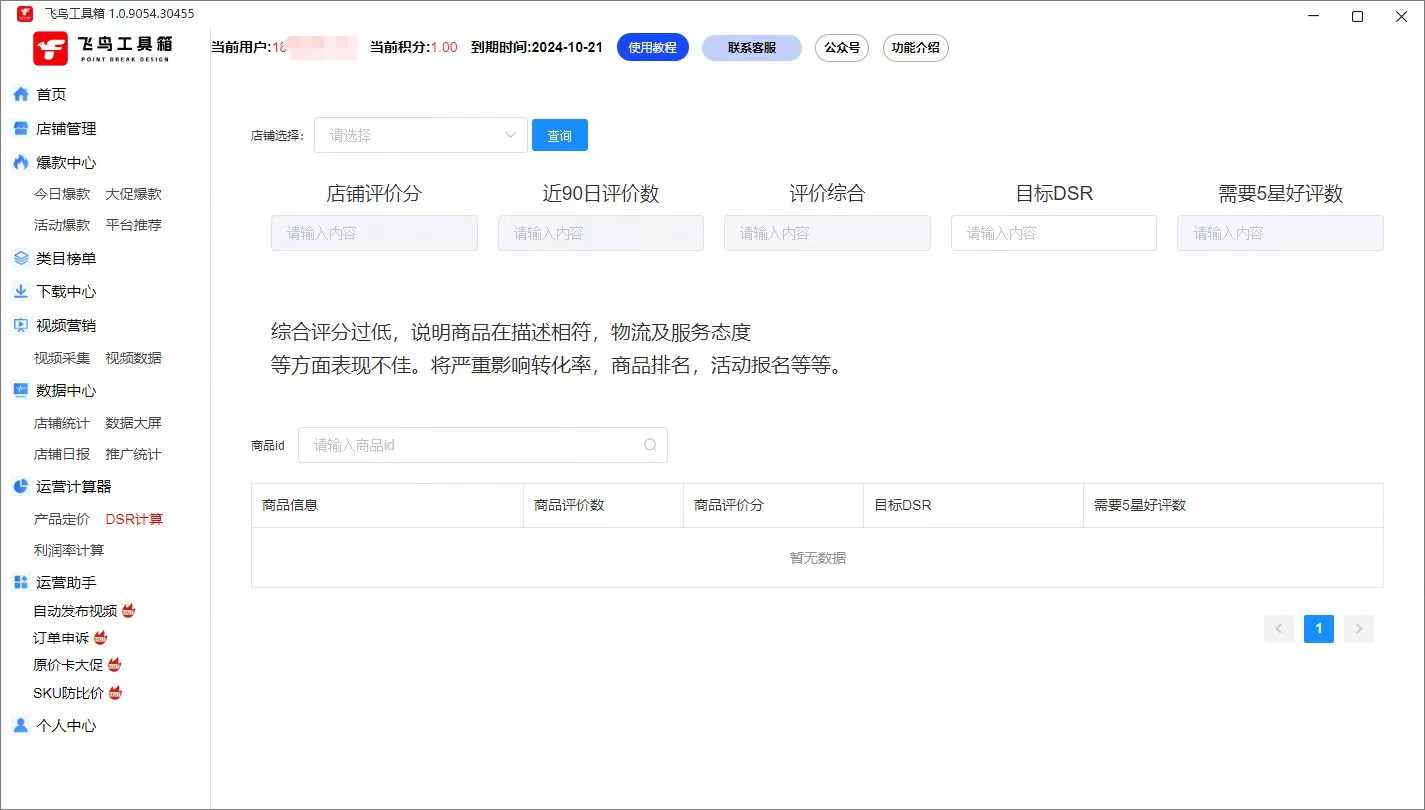1425x810 pixels.
Task: Select the 数据大屏 menu item
Action: 133,423
